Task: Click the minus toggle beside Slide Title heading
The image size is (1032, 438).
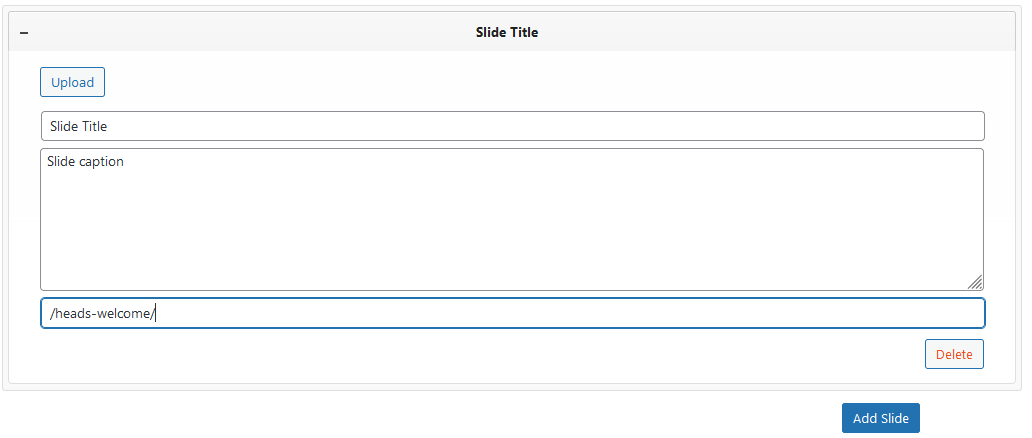Action: click(24, 33)
